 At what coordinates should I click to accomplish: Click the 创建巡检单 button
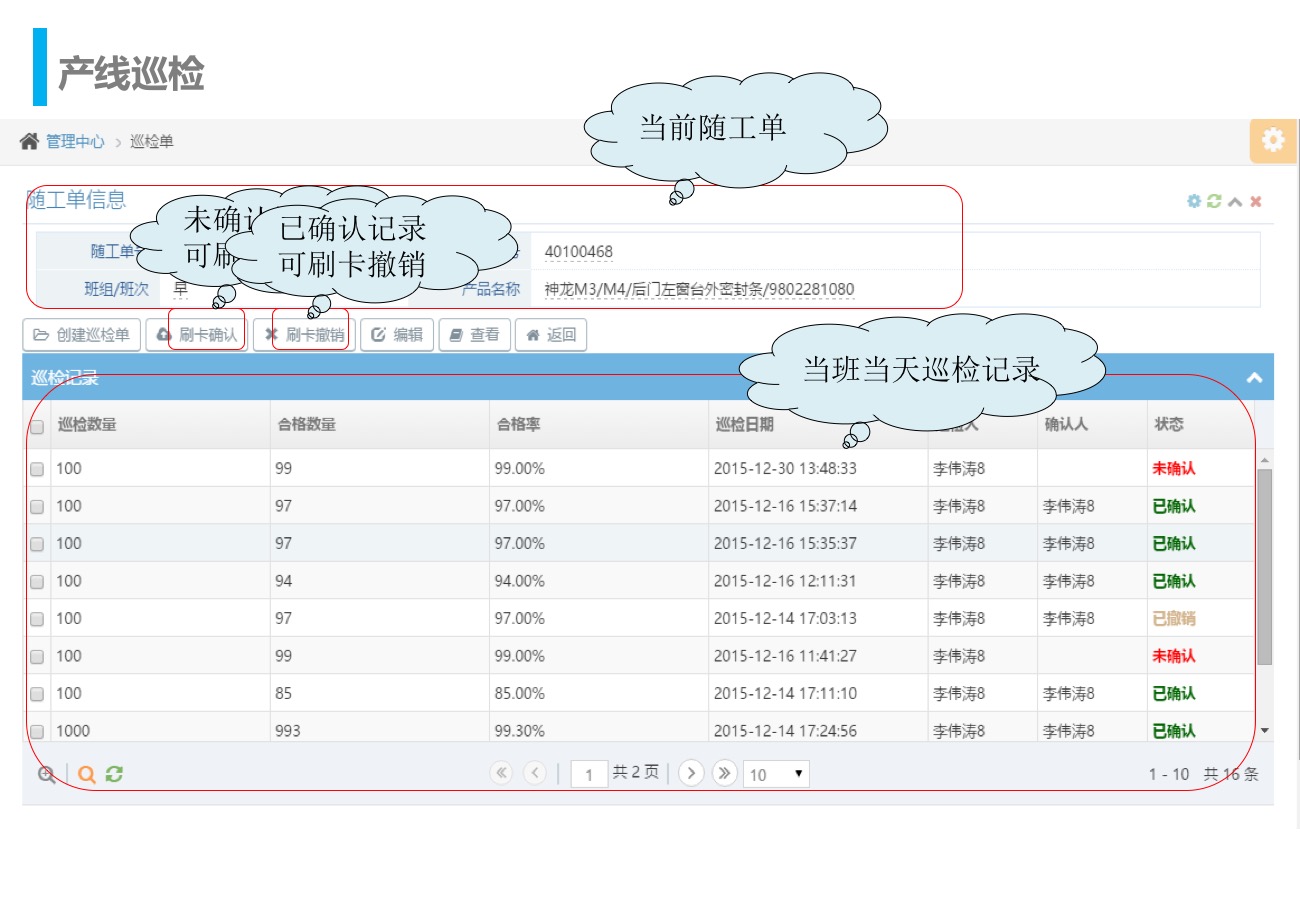pos(82,335)
